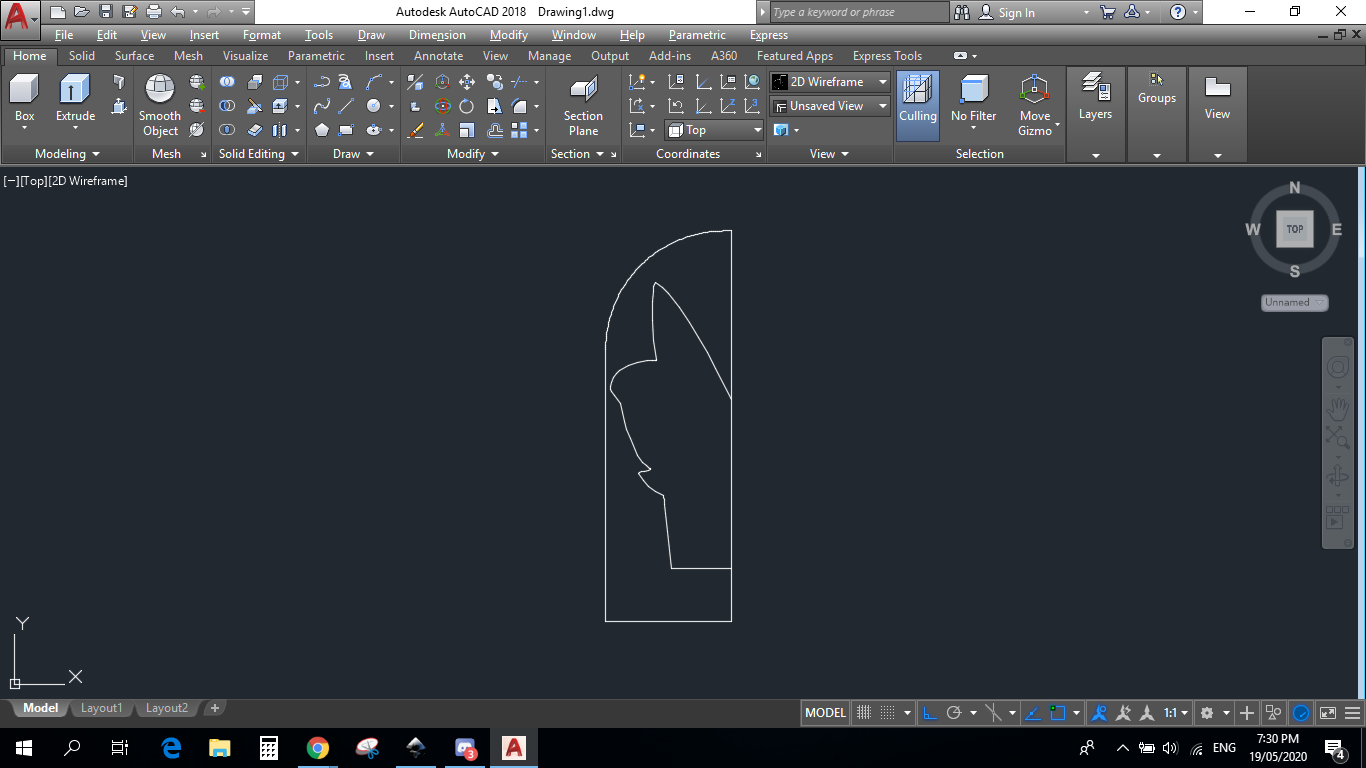Switch to the Layout1 tab
Viewport: 1366px width, 768px height.
tap(101, 708)
